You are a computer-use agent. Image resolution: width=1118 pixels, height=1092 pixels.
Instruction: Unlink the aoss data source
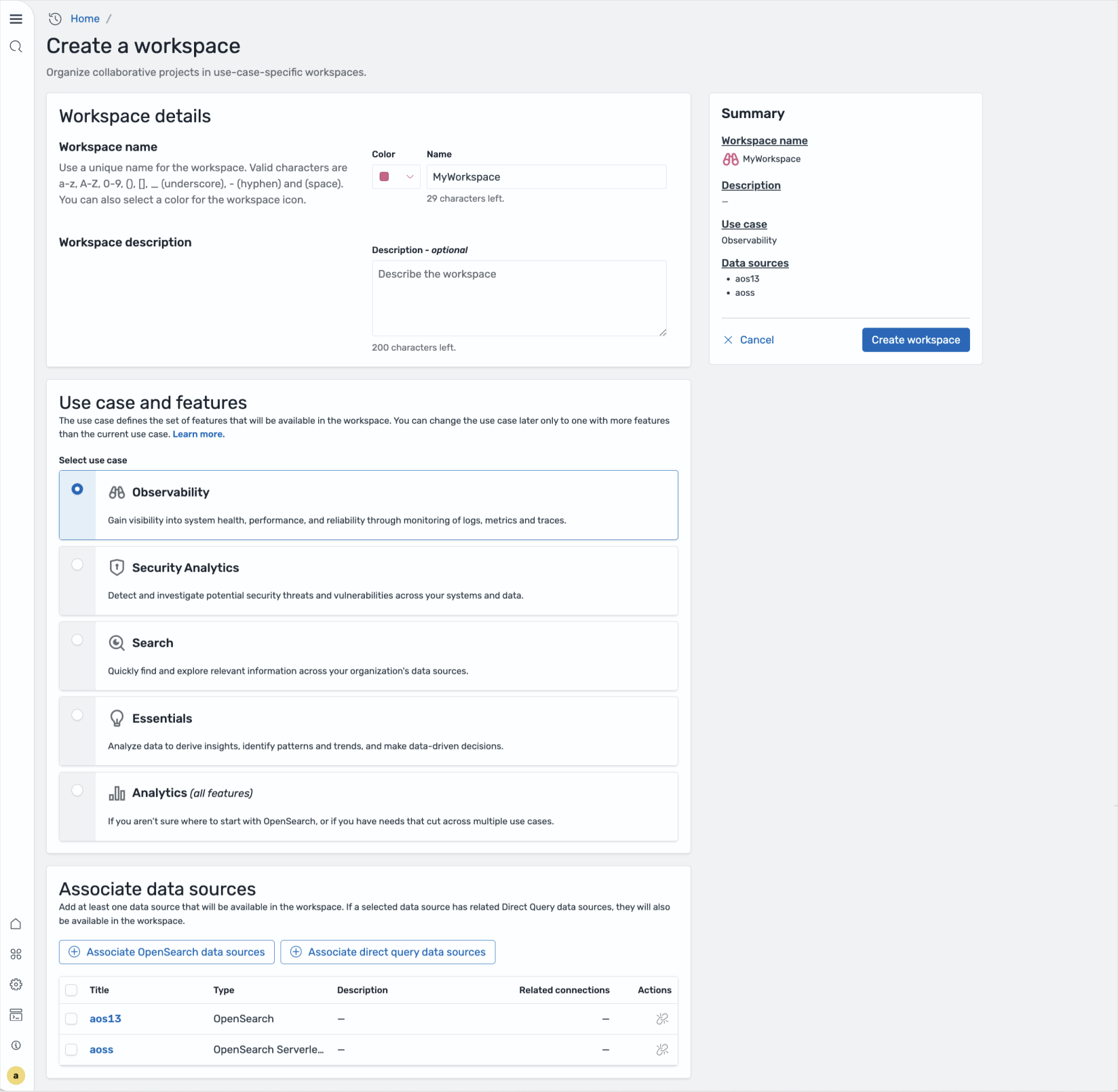coord(663,1050)
